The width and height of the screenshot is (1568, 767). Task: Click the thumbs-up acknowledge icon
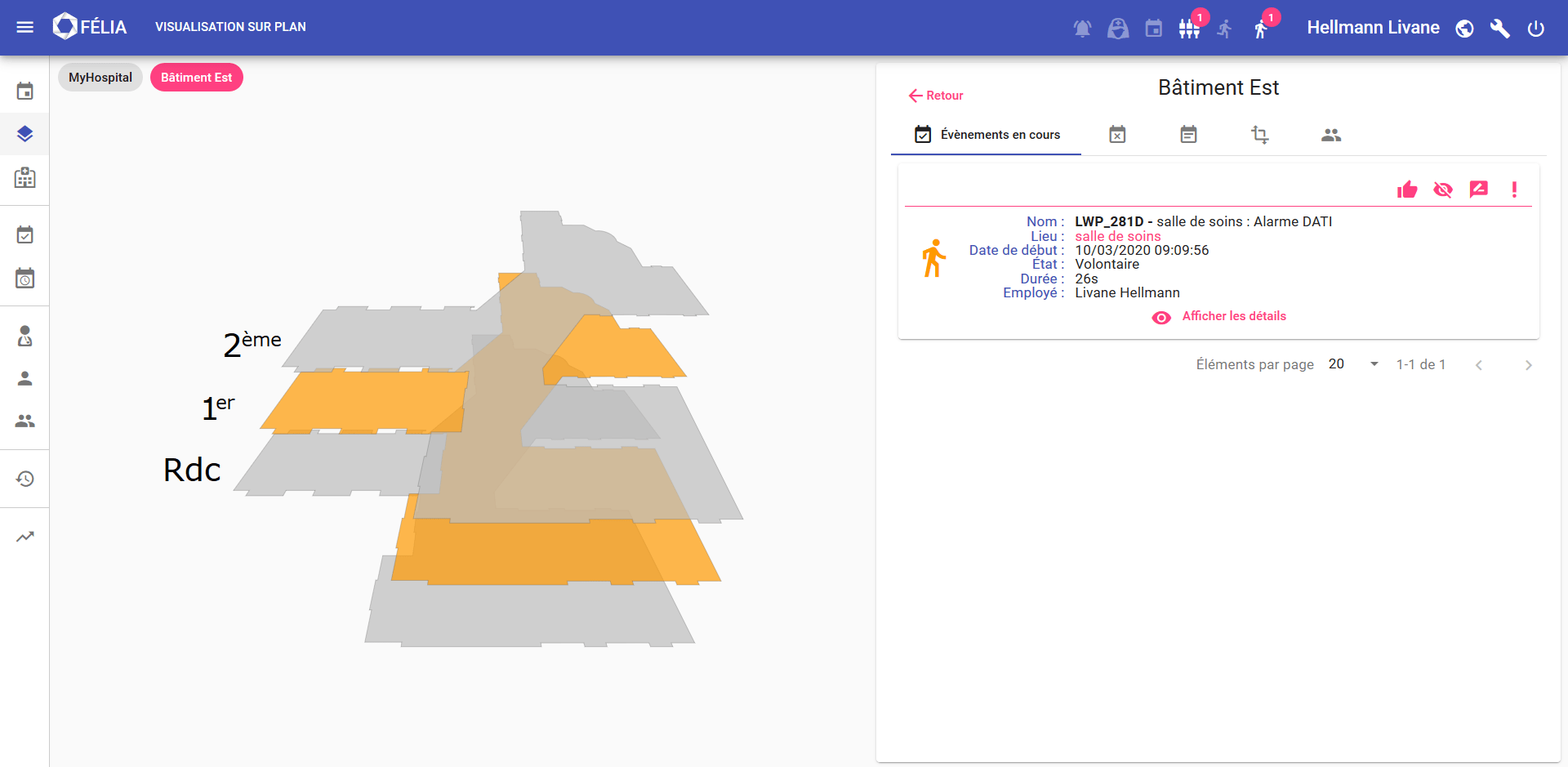pos(1406,190)
